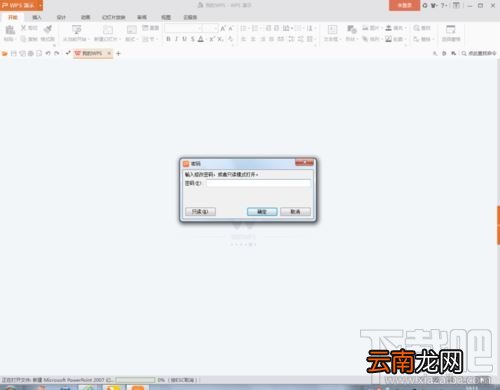This screenshot has height=390, width=500.
Task: Click the Save quick-access icon
Action: click(x=14, y=53)
